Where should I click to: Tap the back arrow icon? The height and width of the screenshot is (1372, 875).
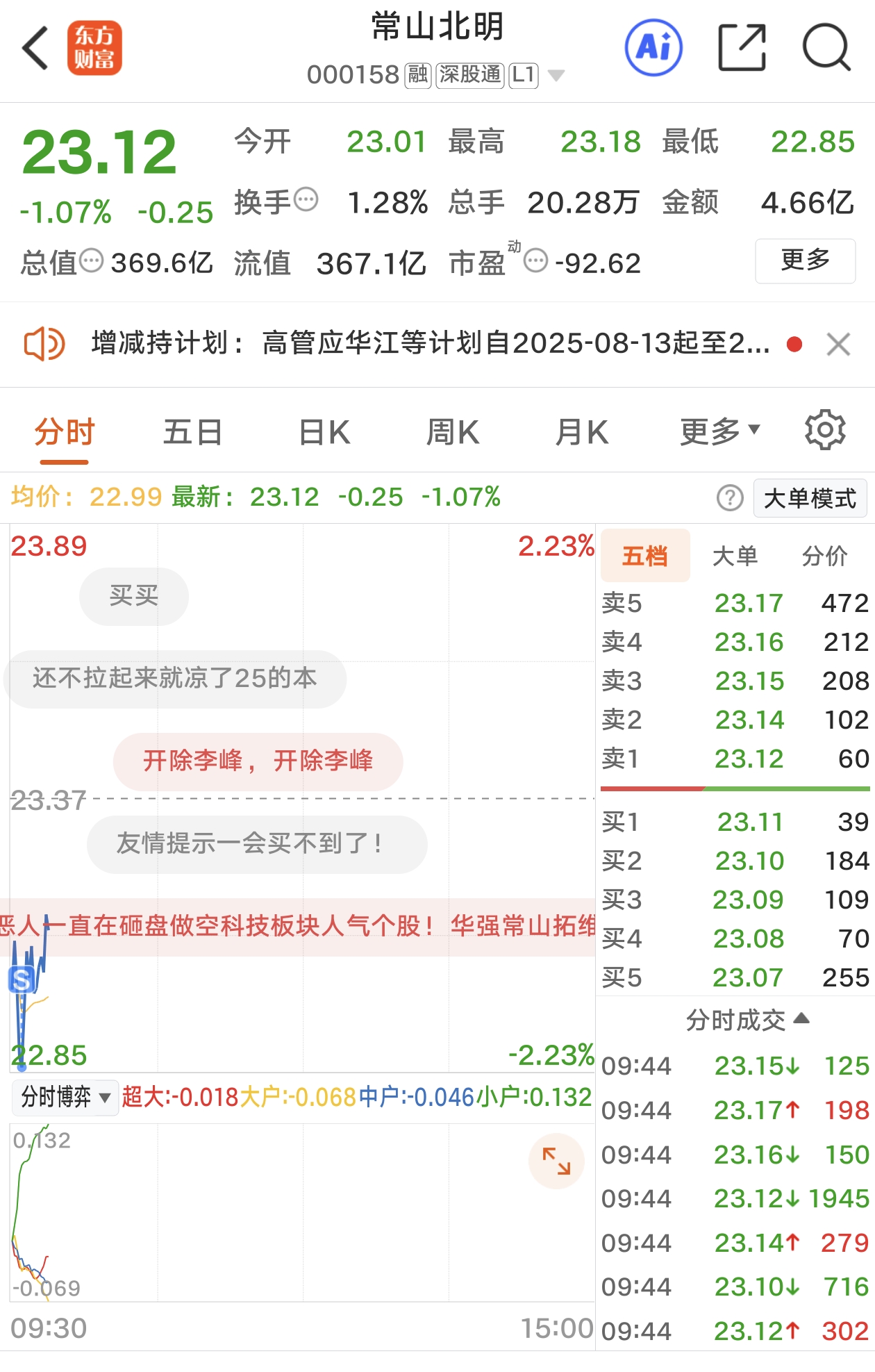pyautogui.click(x=35, y=48)
